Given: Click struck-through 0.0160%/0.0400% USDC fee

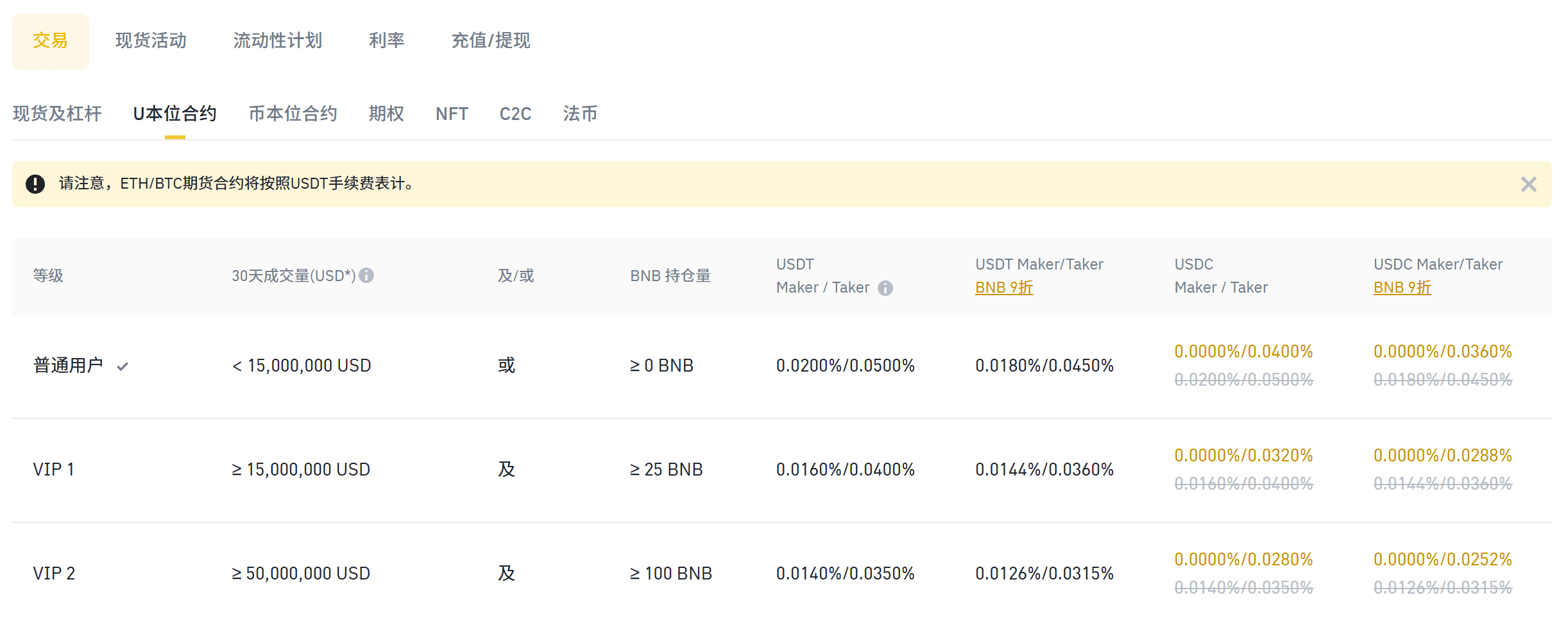Looking at the screenshot, I should 1244,484.
